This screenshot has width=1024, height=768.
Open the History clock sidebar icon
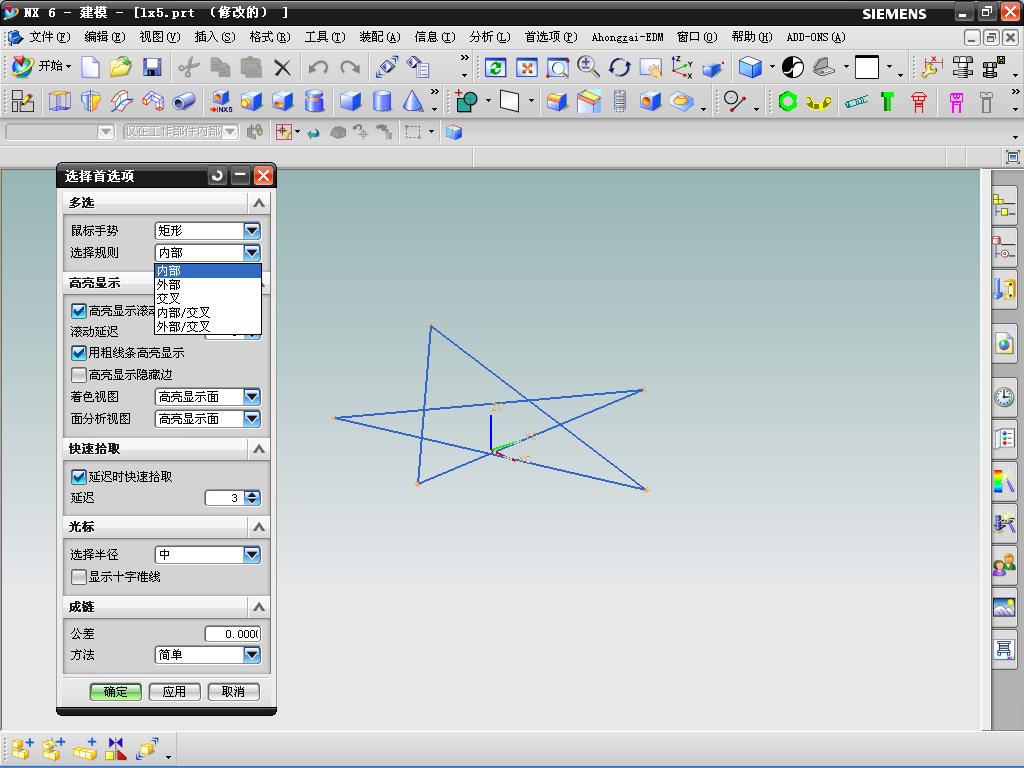(1004, 396)
